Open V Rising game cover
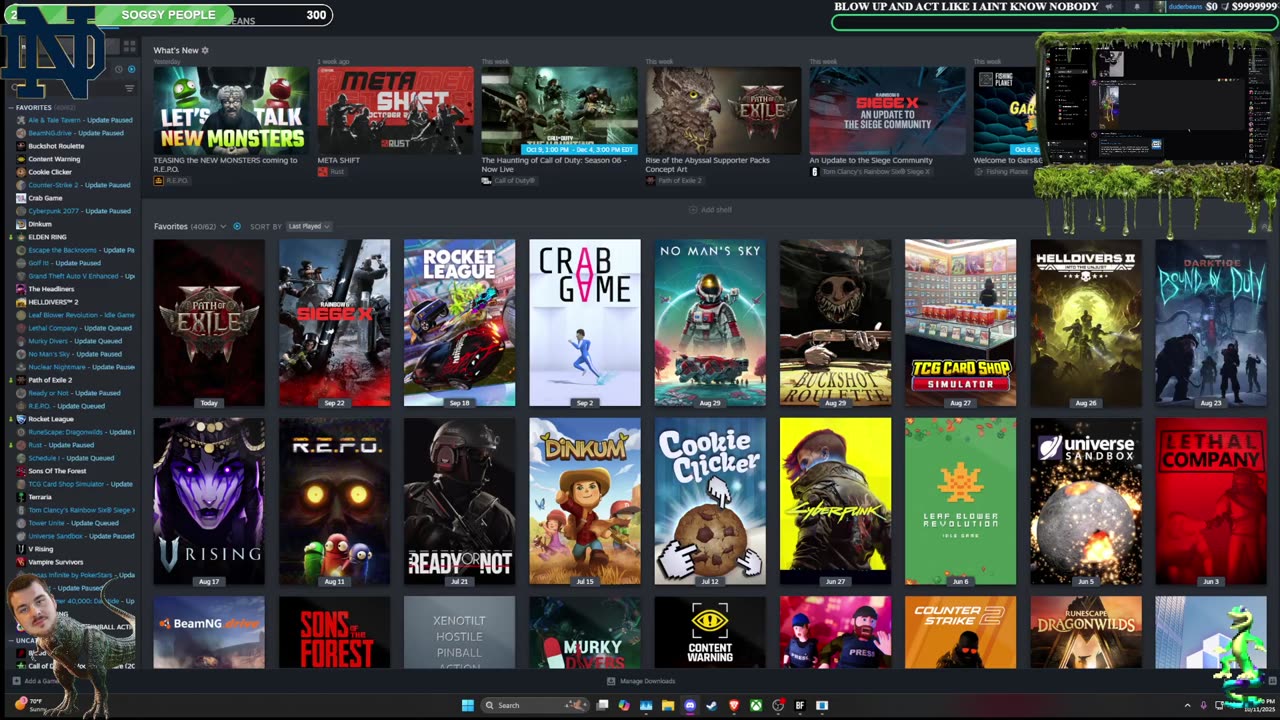 click(x=209, y=501)
